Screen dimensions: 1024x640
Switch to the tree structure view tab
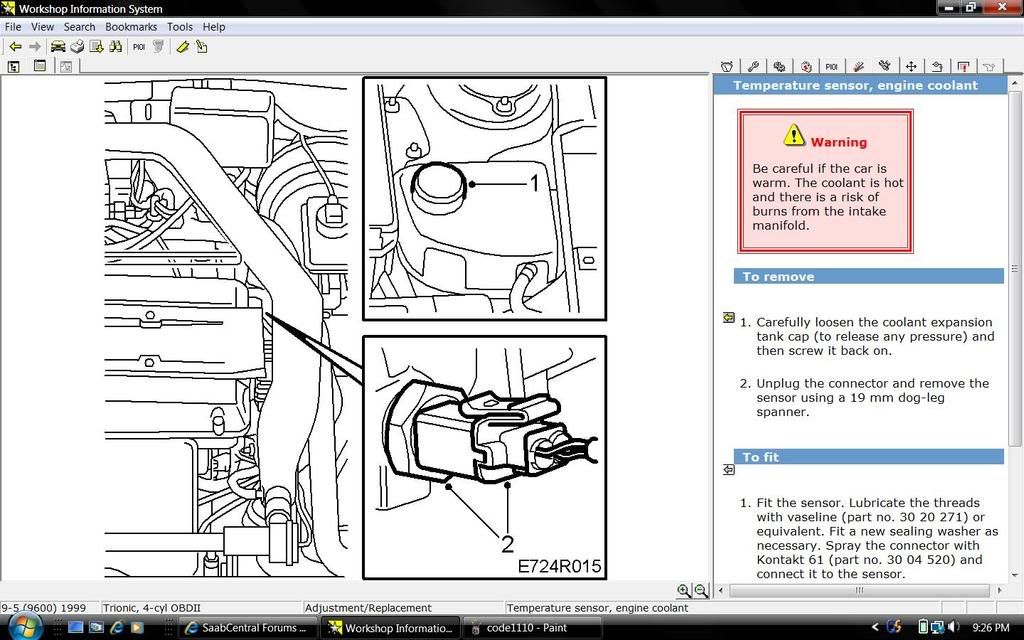coord(14,67)
